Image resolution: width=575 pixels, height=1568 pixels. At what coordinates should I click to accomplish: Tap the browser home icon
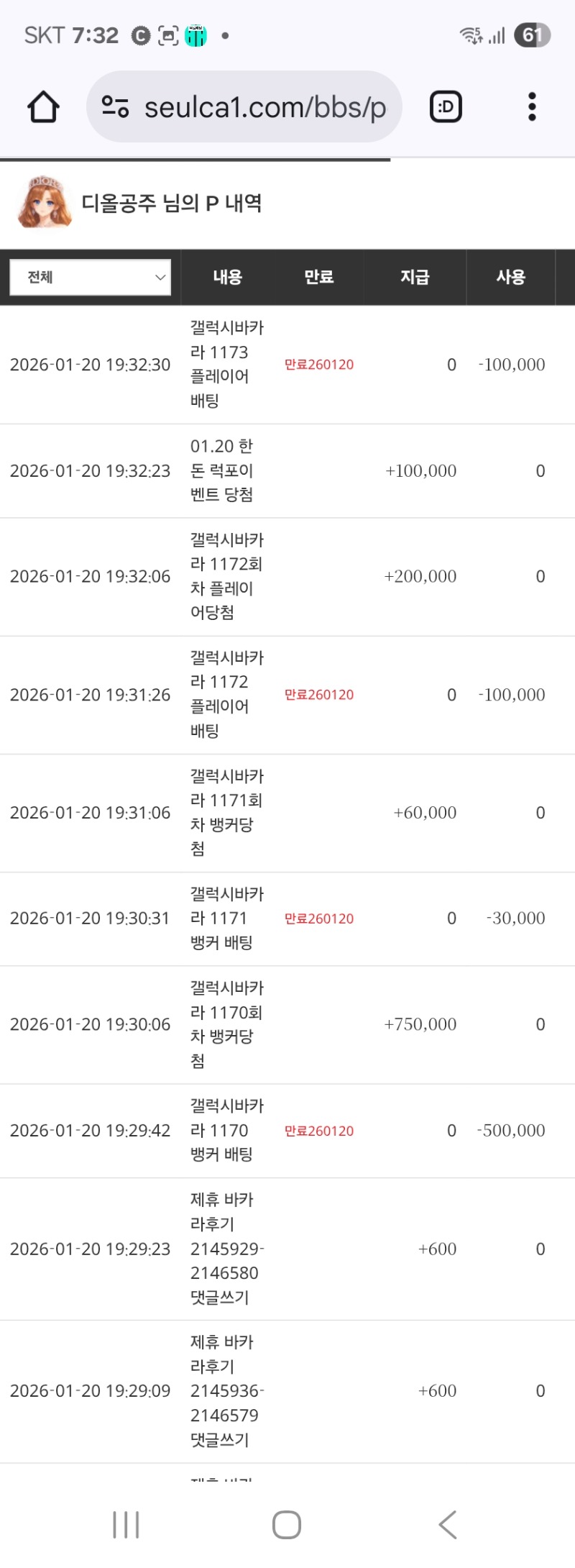tap(43, 107)
